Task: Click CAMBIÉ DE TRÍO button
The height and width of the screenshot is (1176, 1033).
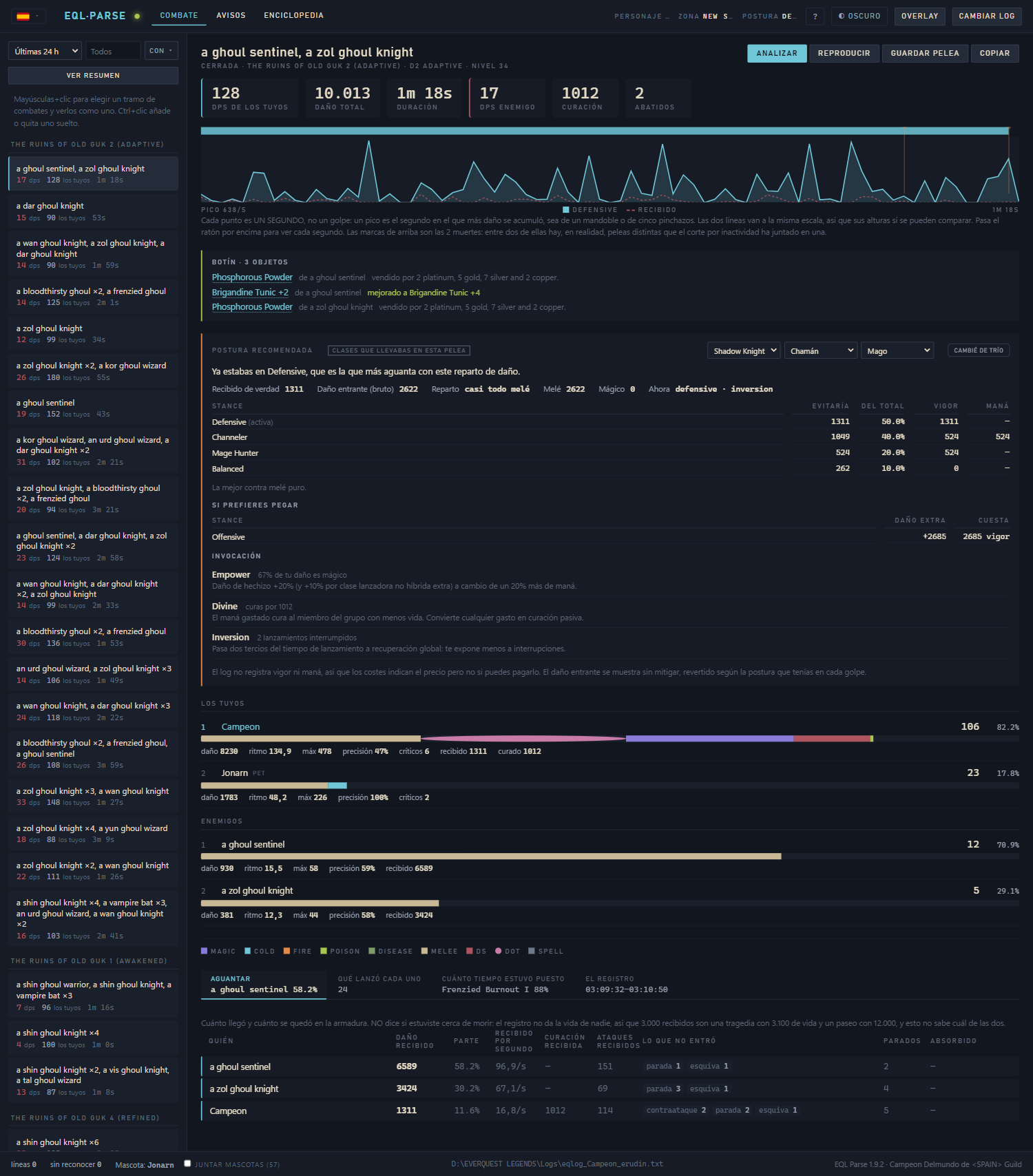Action: [x=978, y=350]
